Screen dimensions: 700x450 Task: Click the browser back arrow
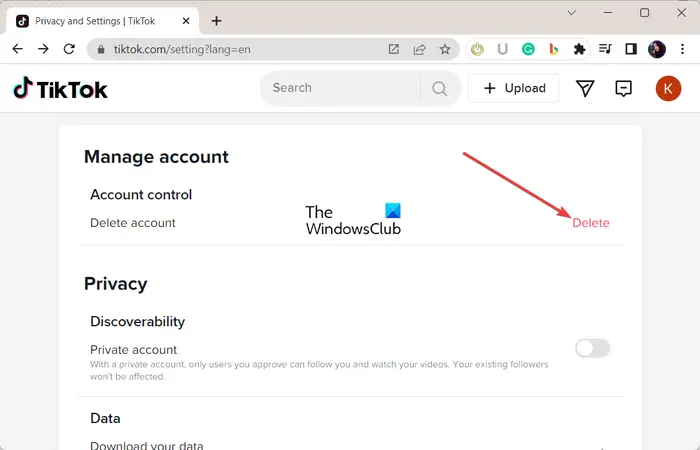[x=18, y=49]
